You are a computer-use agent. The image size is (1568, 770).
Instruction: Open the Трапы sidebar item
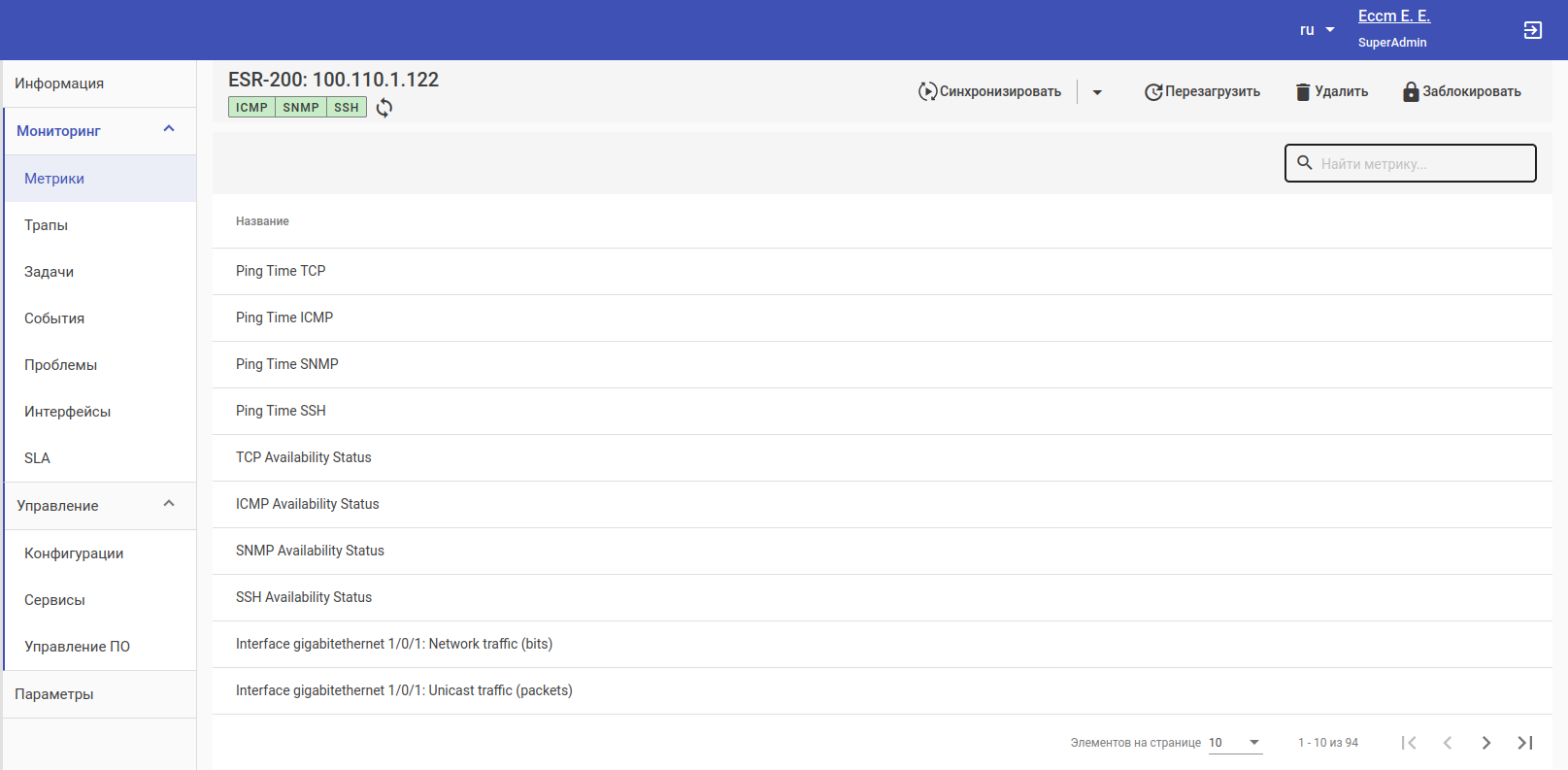click(x=47, y=225)
